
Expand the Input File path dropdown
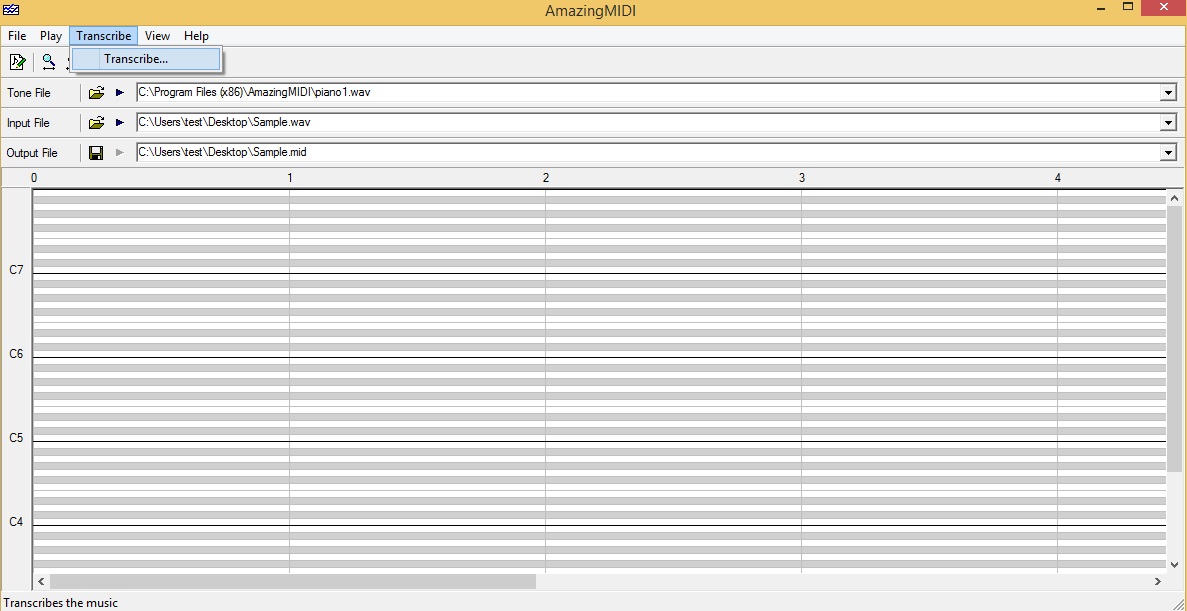(x=1168, y=123)
